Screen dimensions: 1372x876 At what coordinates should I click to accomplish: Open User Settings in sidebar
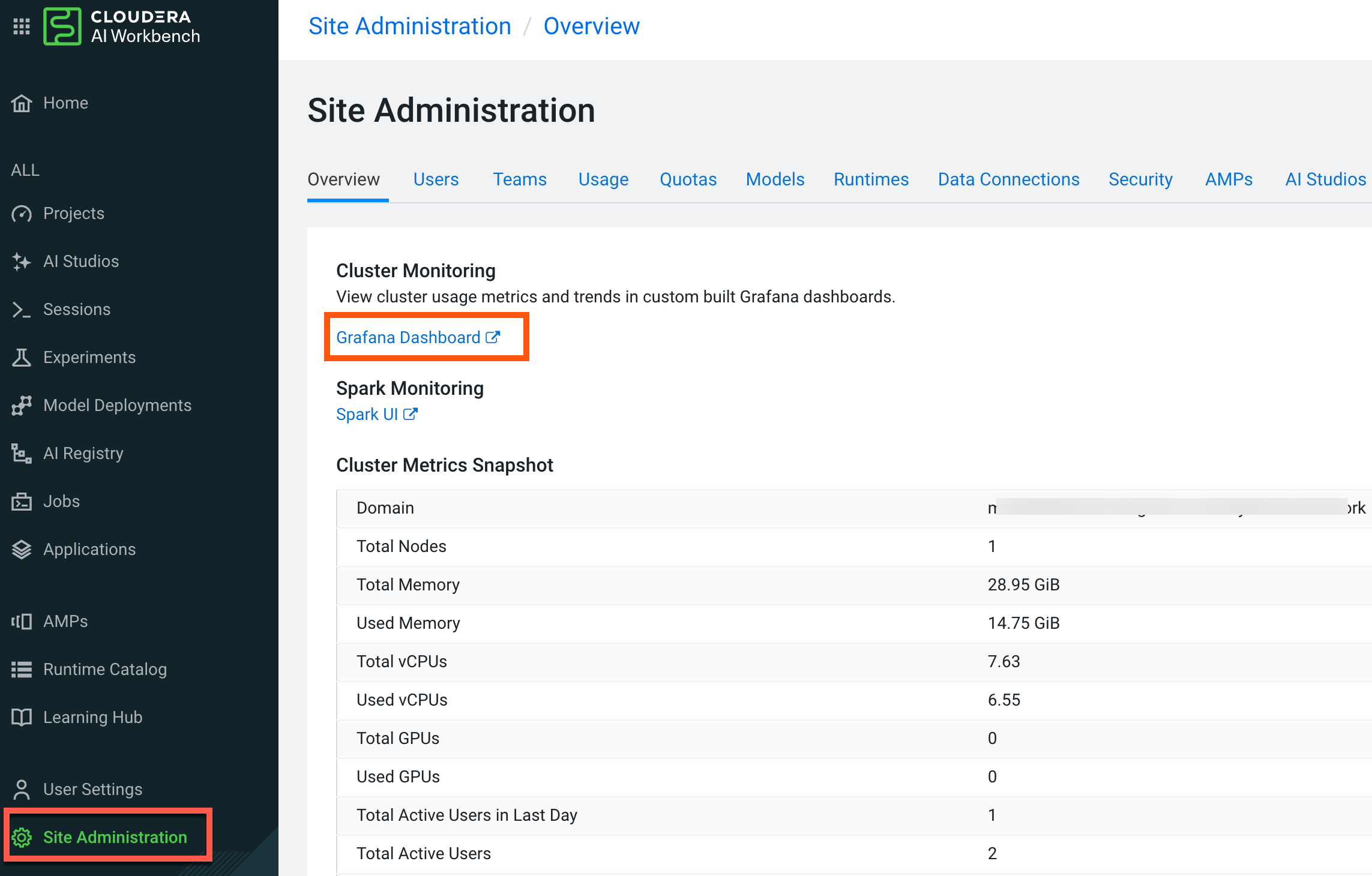click(x=92, y=790)
